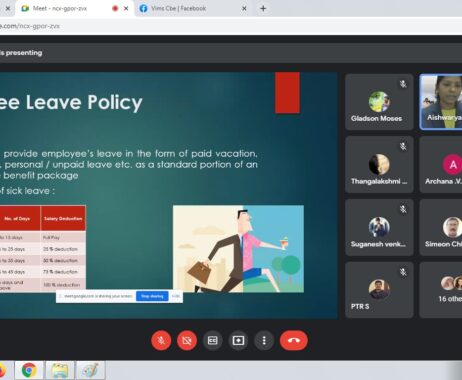Click the Facebook favicon on the tab
This screenshot has width=462, height=380.
pyautogui.click(x=143, y=9)
